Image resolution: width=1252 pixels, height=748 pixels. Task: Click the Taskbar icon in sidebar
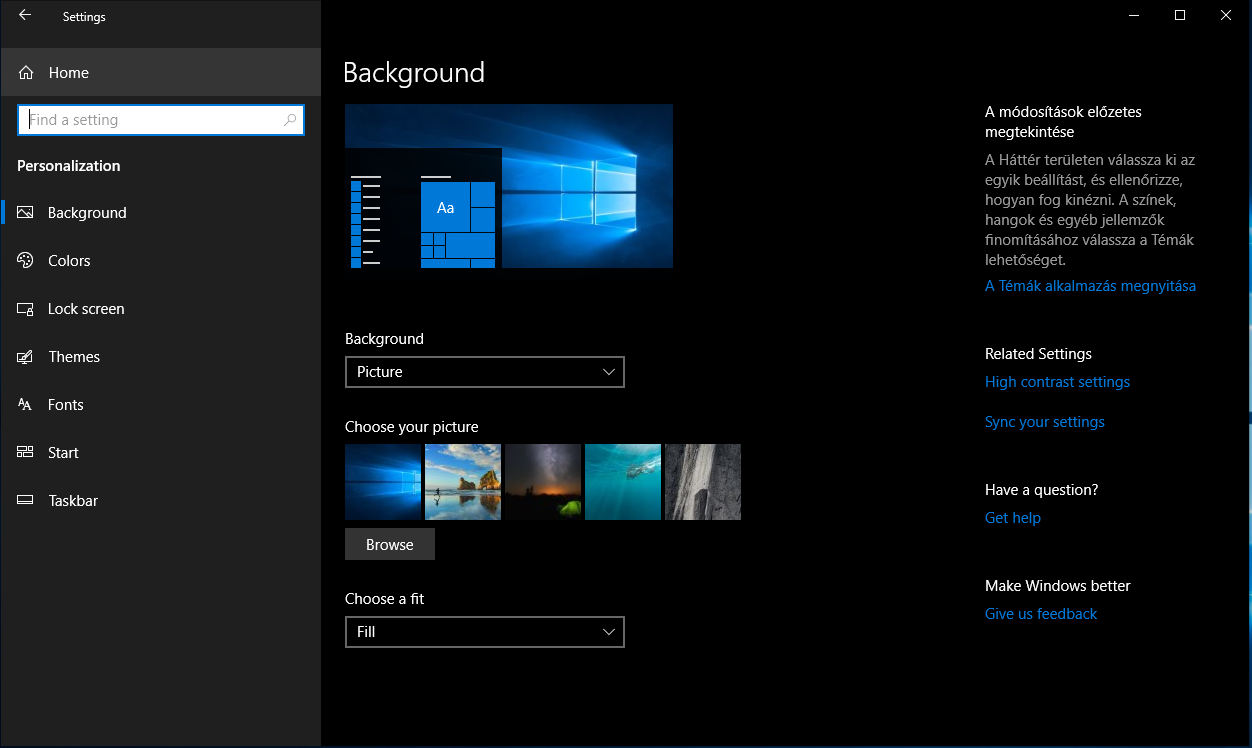point(26,501)
